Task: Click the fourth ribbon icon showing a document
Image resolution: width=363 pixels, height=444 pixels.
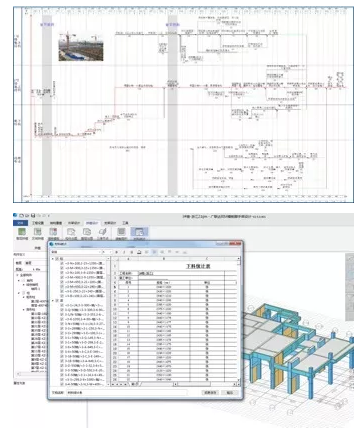Action: (71, 232)
